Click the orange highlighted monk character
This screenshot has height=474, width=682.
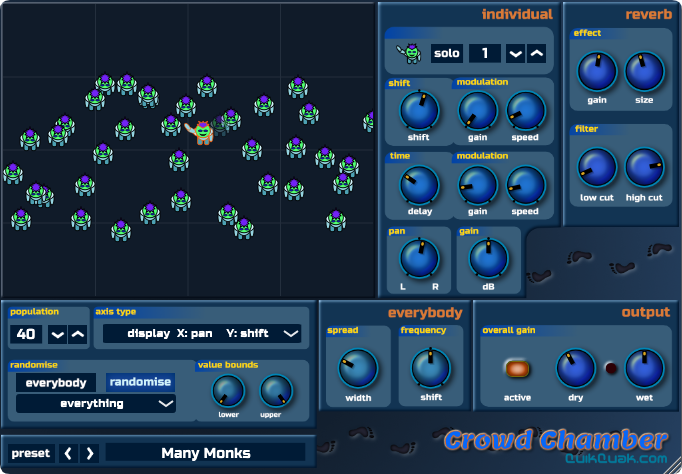[x=201, y=132]
